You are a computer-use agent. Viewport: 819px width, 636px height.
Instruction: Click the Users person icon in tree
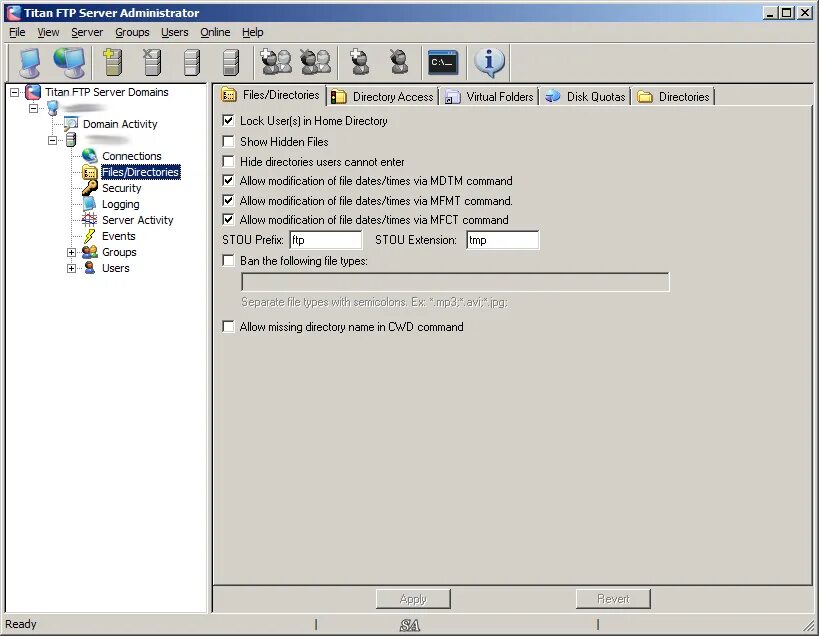click(x=90, y=268)
